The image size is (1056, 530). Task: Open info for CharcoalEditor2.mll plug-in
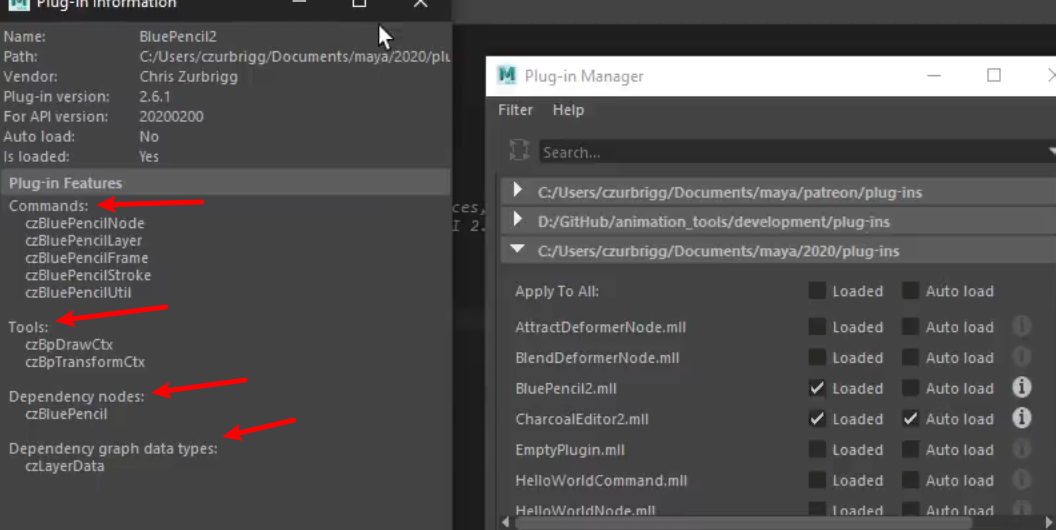pyautogui.click(x=1021, y=418)
